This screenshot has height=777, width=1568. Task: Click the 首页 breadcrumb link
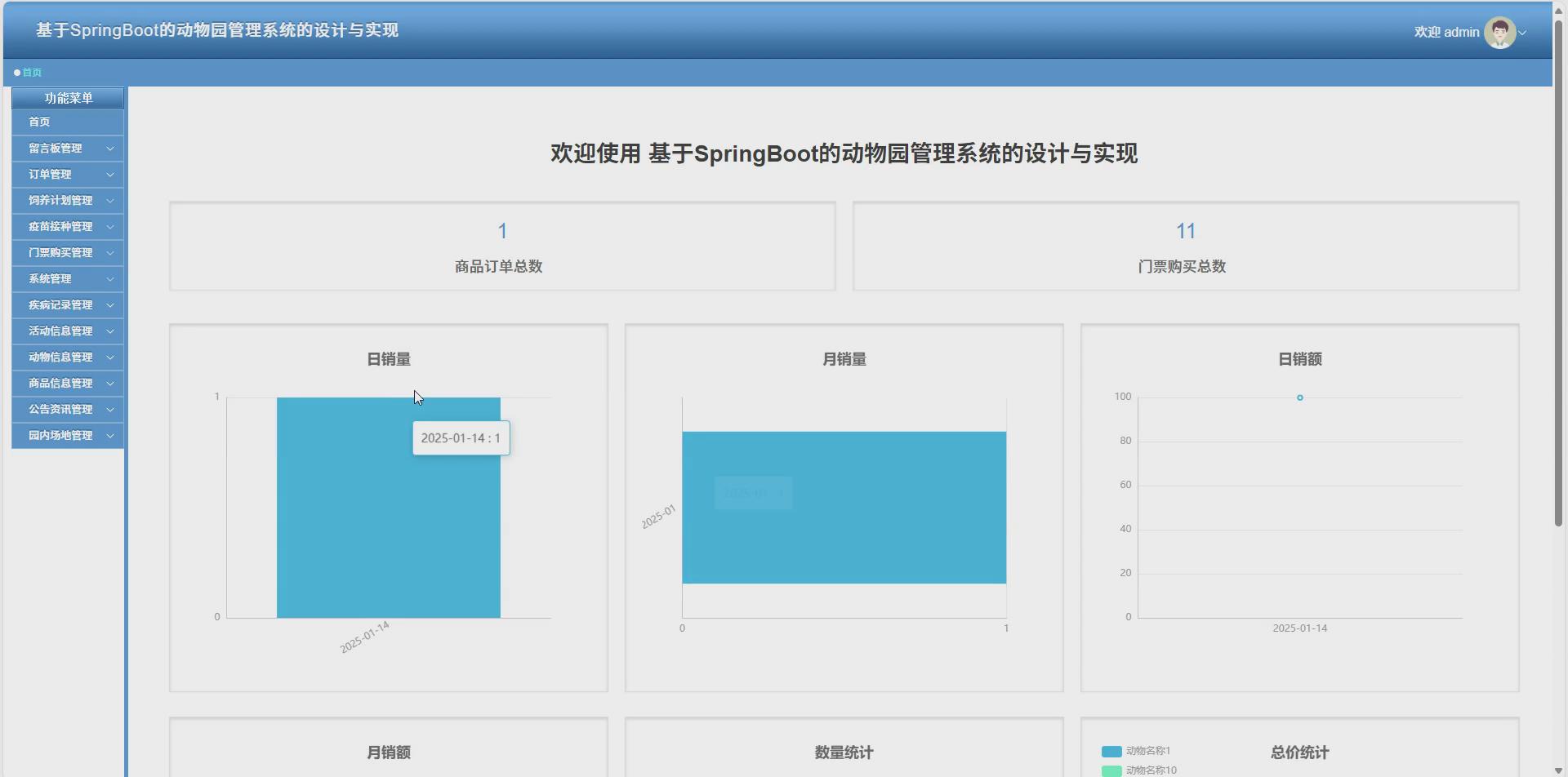[32, 73]
